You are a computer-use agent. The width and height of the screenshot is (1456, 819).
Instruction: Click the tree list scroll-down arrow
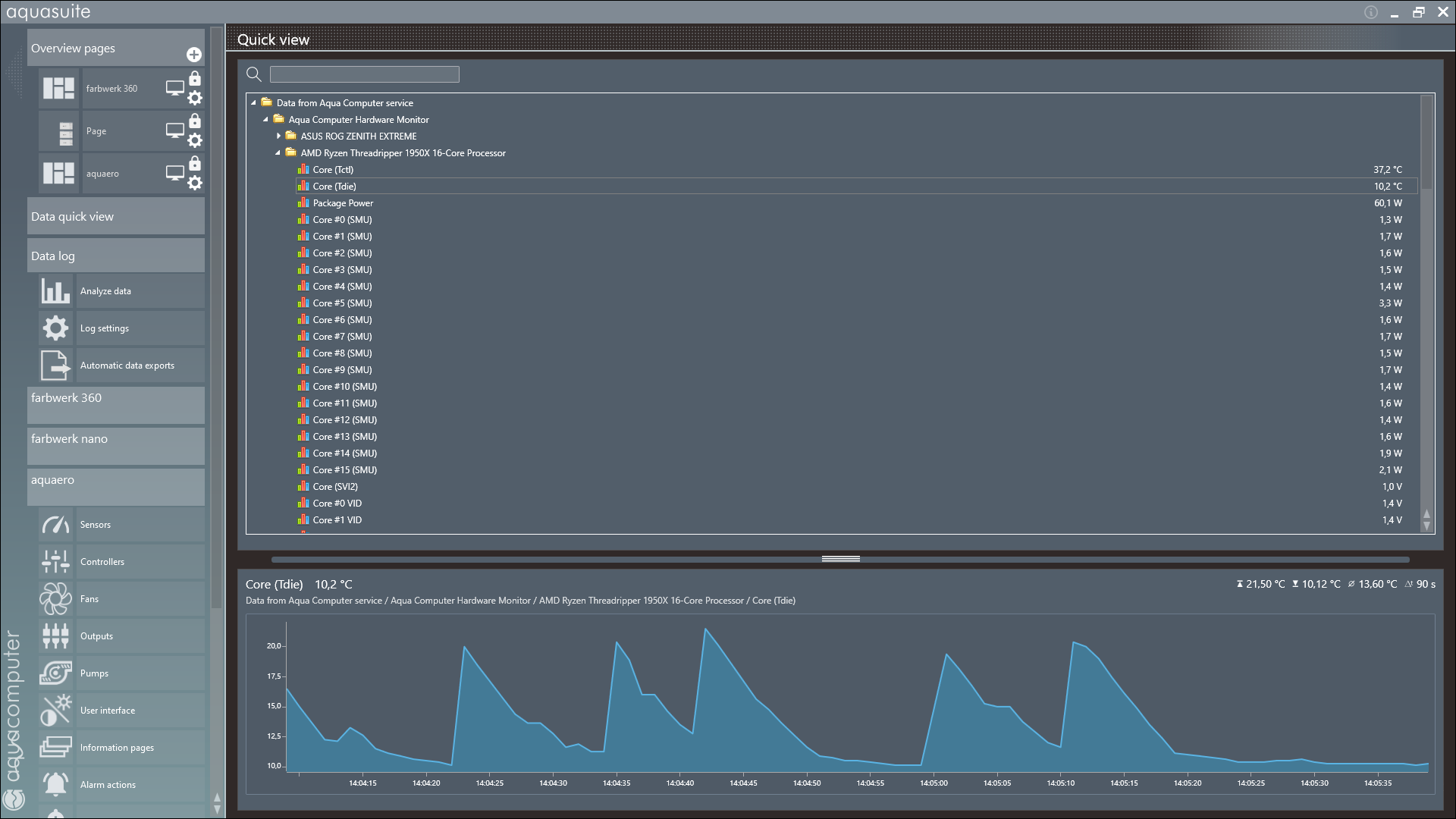[1426, 526]
